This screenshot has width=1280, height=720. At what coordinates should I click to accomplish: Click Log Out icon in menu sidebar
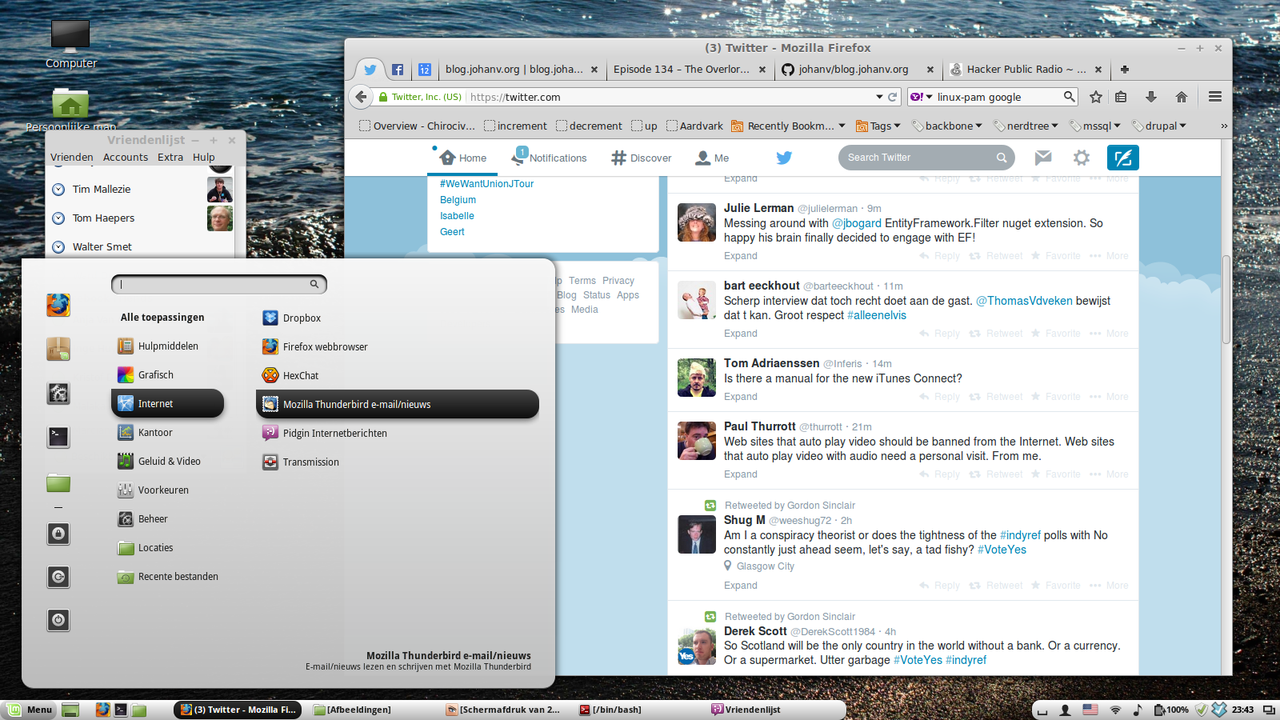58,577
